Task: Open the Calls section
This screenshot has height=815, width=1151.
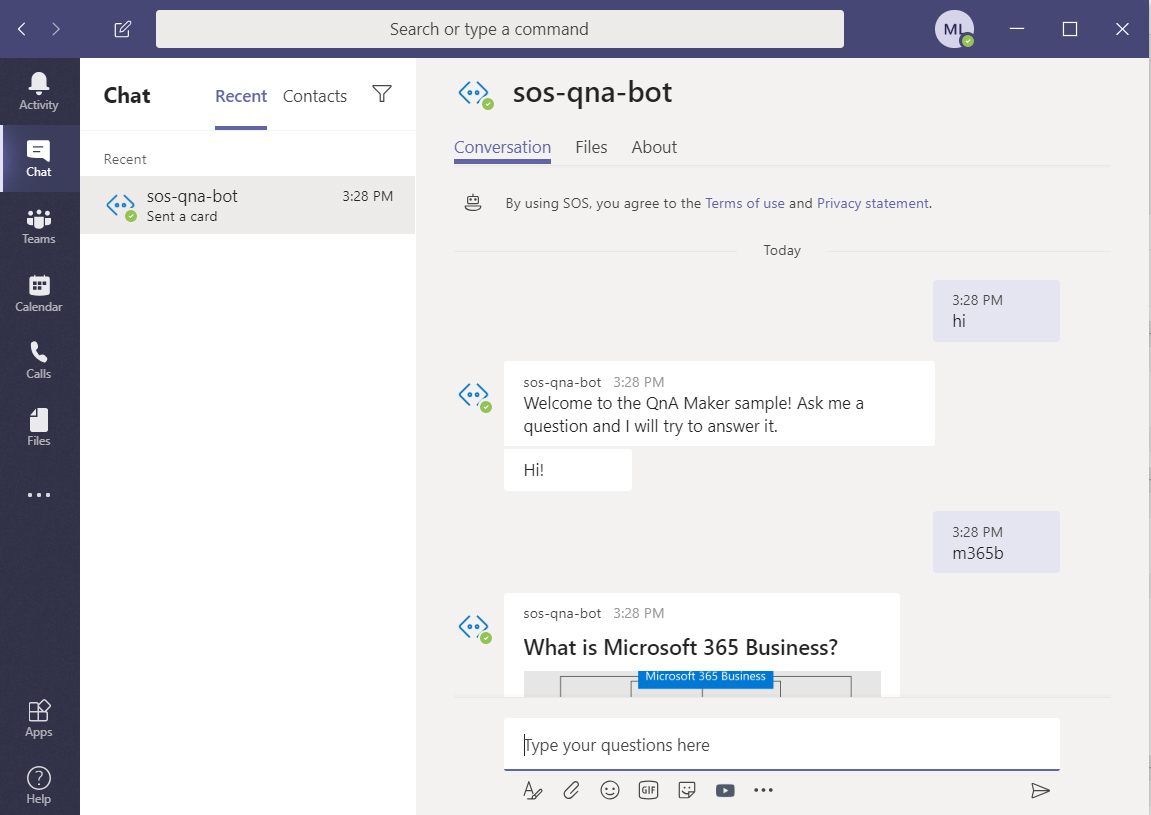Action: pyautogui.click(x=39, y=361)
